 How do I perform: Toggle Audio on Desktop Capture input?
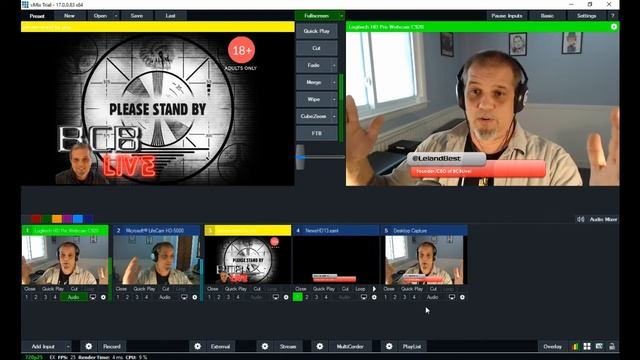[x=433, y=297]
